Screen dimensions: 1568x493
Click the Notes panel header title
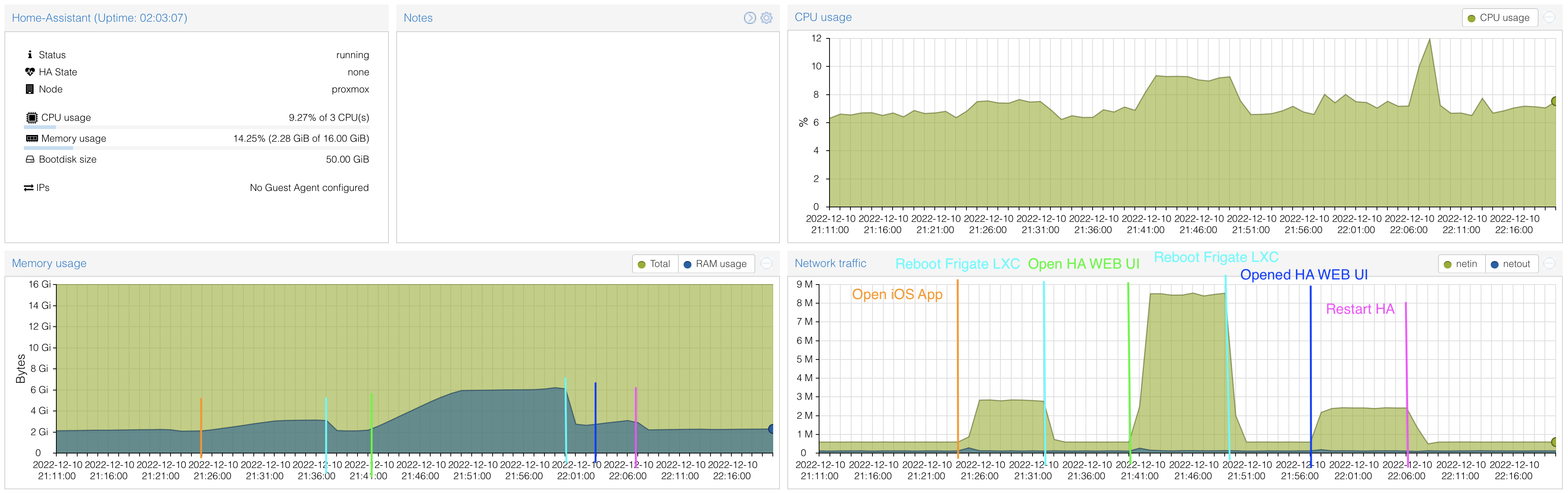pos(418,18)
